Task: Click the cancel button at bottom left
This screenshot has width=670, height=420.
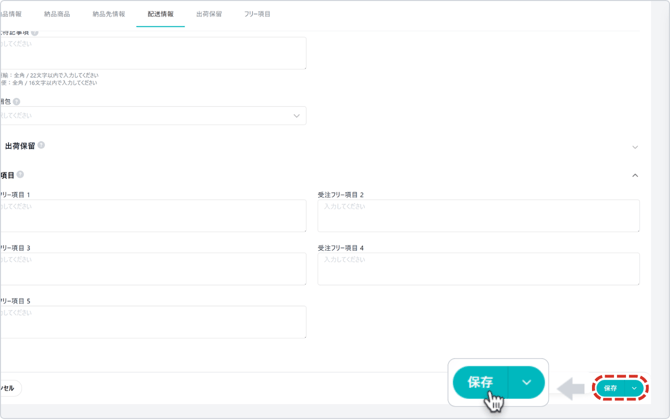Action: click(x=8, y=388)
